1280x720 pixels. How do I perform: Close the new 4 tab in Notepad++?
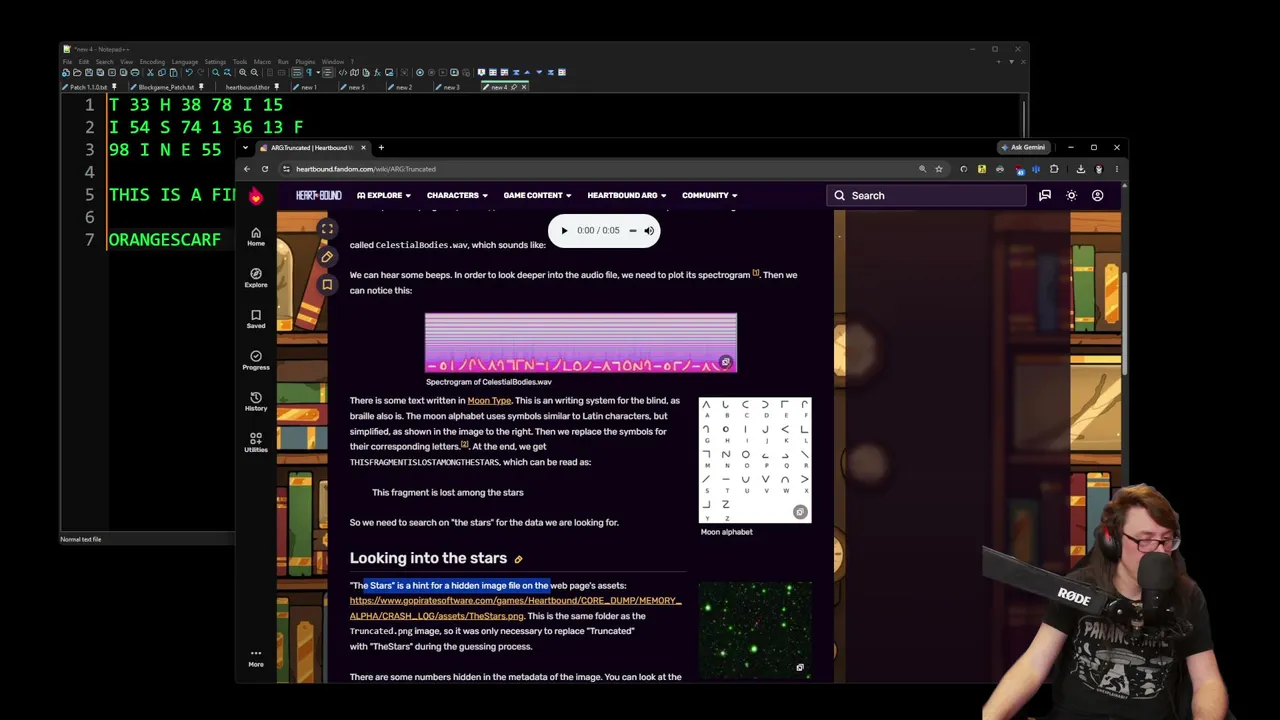[x=524, y=87]
